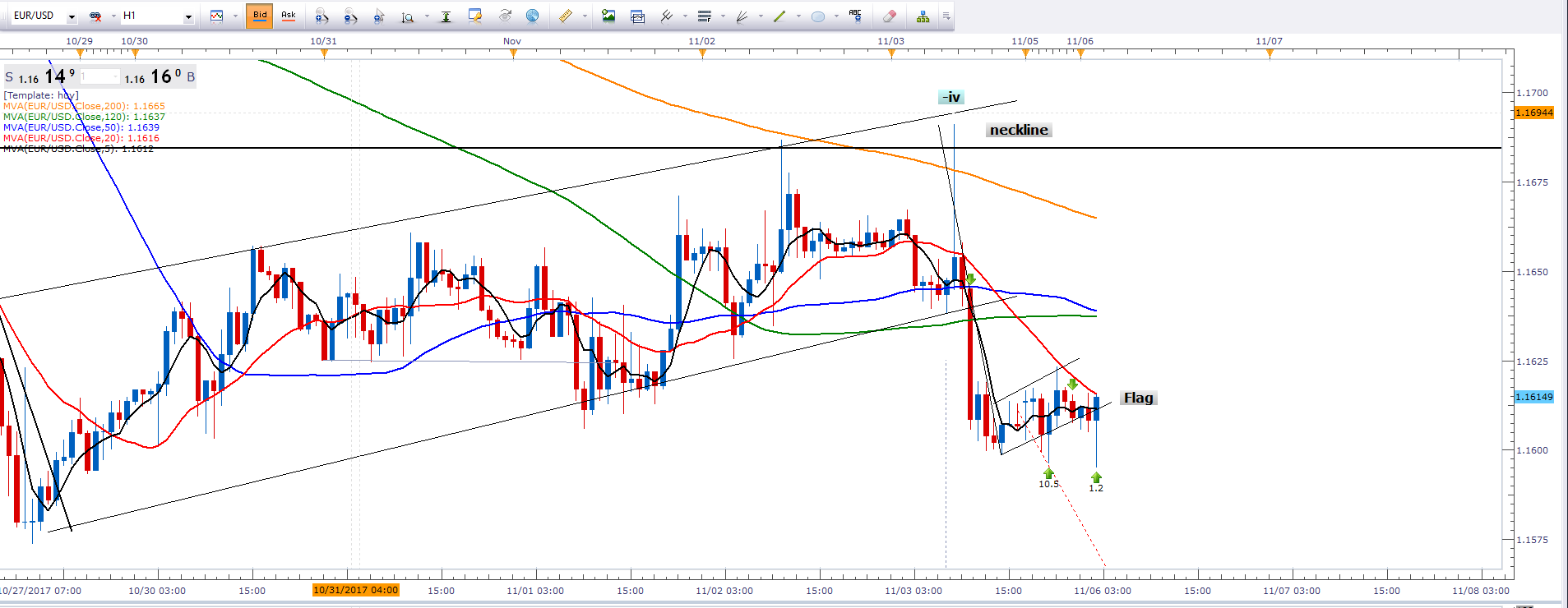Toggle the unlink chart chain icon

[95, 16]
